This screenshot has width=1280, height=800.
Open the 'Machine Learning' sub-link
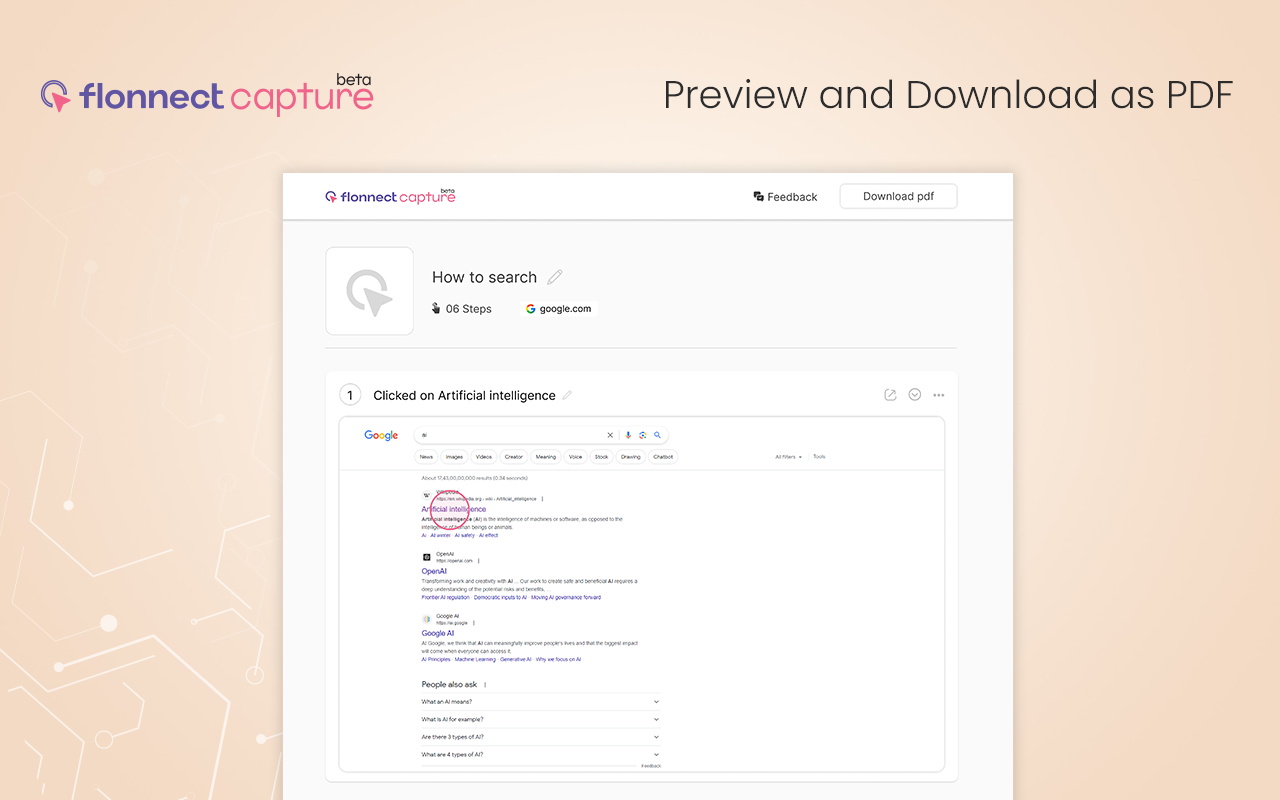475,659
